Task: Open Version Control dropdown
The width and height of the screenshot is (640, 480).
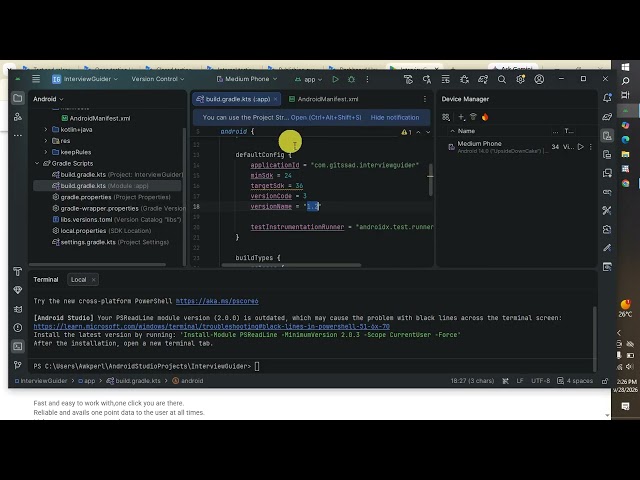Action: (x=158, y=79)
